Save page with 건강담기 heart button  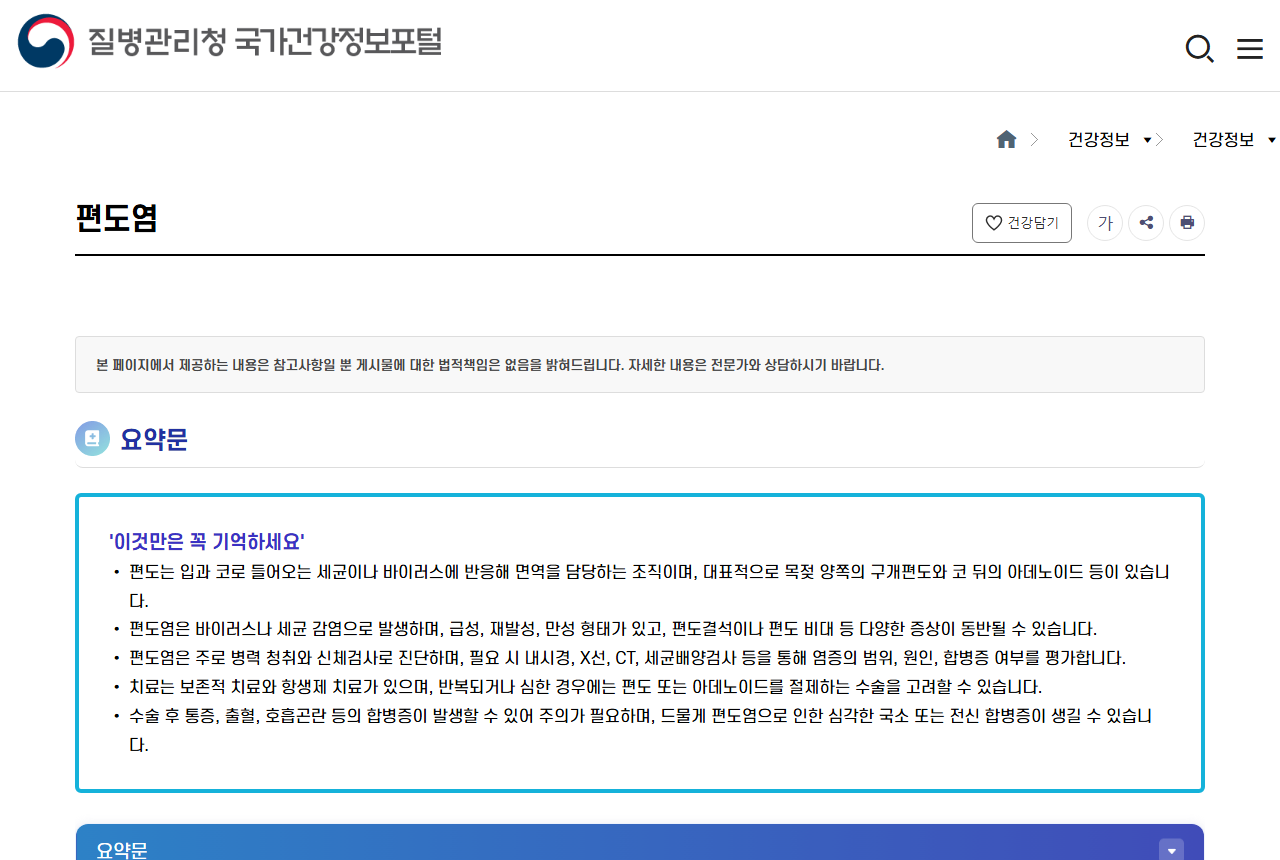(1022, 223)
